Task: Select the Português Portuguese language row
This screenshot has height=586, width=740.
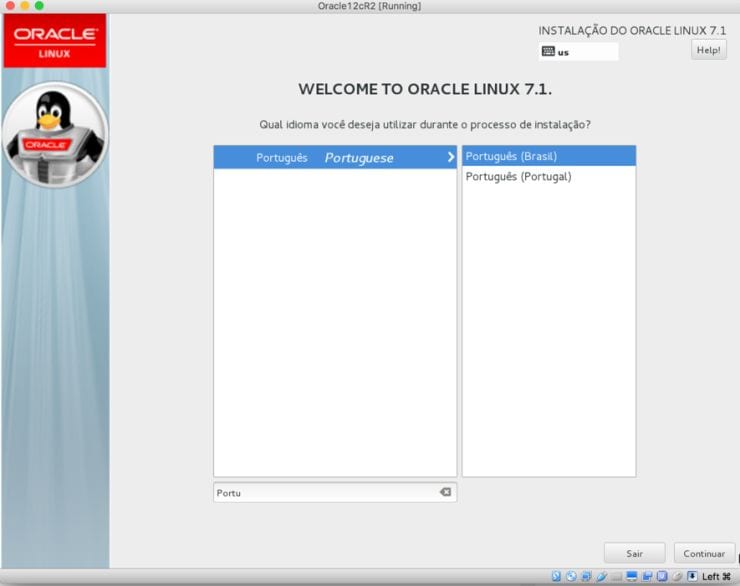Action: tap(335, 158)
